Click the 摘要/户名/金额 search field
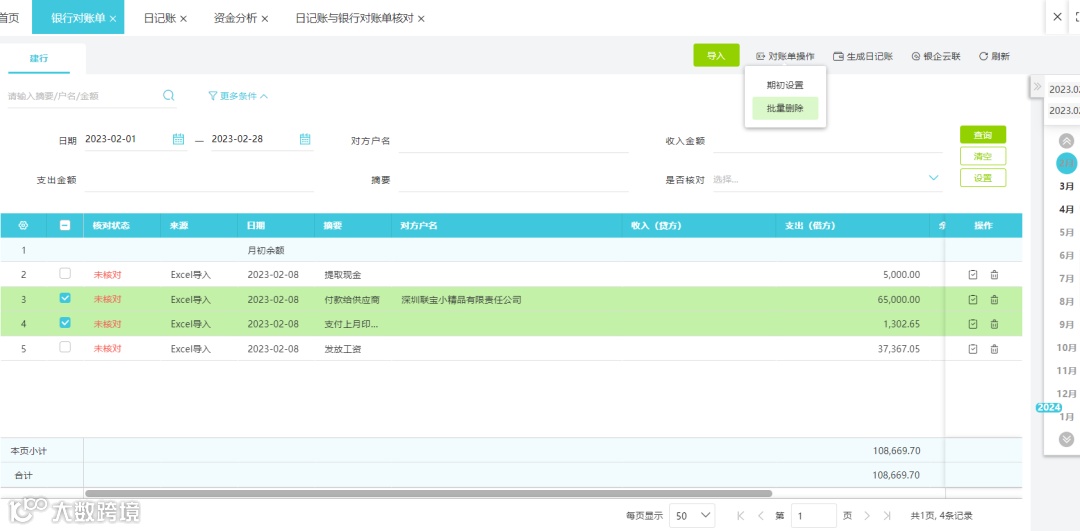1080x531 pixels. click(x=83, y=96)
